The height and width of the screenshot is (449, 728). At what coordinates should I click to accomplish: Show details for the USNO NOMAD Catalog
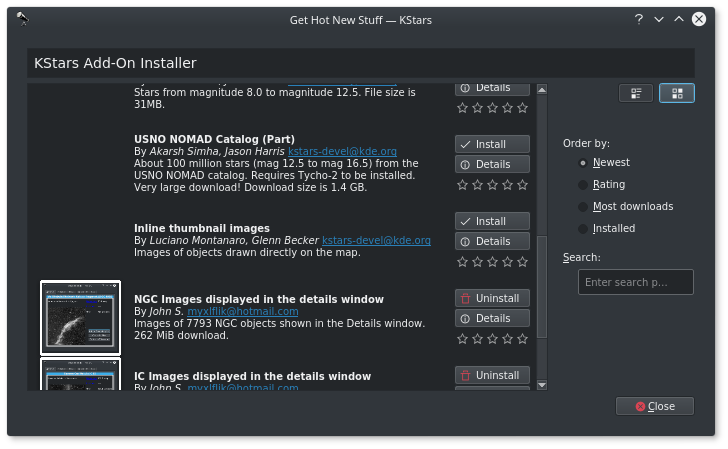point(492,164)
